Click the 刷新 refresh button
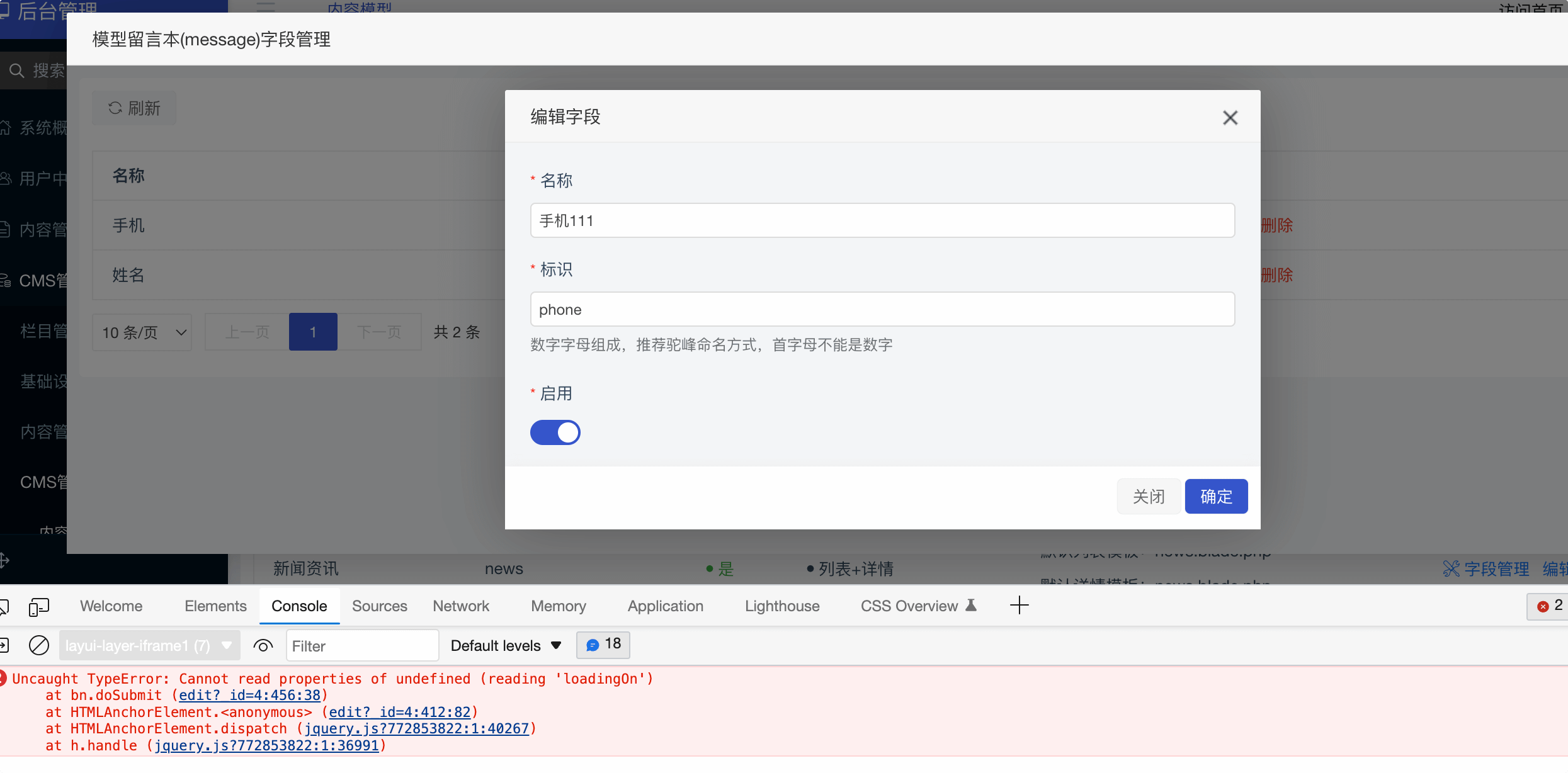The height and width of the screenshot is (773, 1568). (134, 108)
